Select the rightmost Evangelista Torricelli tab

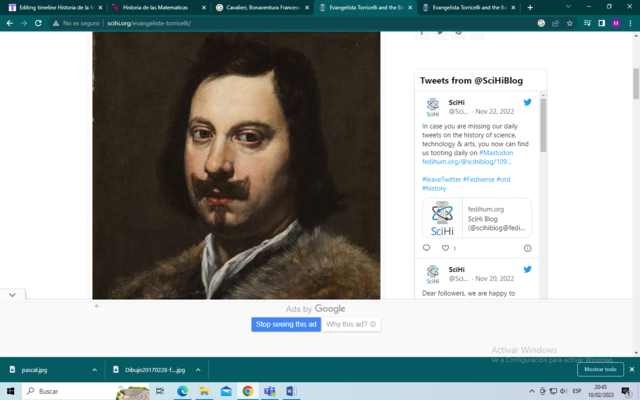click(x=469, y=7)
